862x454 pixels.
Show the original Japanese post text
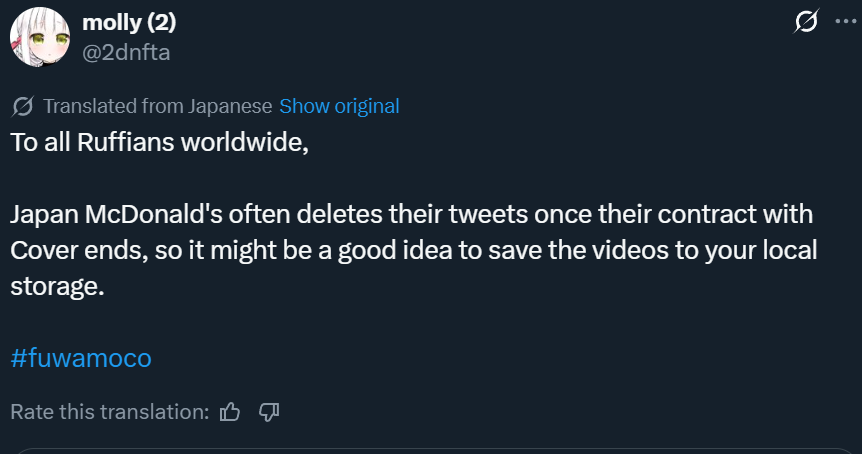point(339,106)
